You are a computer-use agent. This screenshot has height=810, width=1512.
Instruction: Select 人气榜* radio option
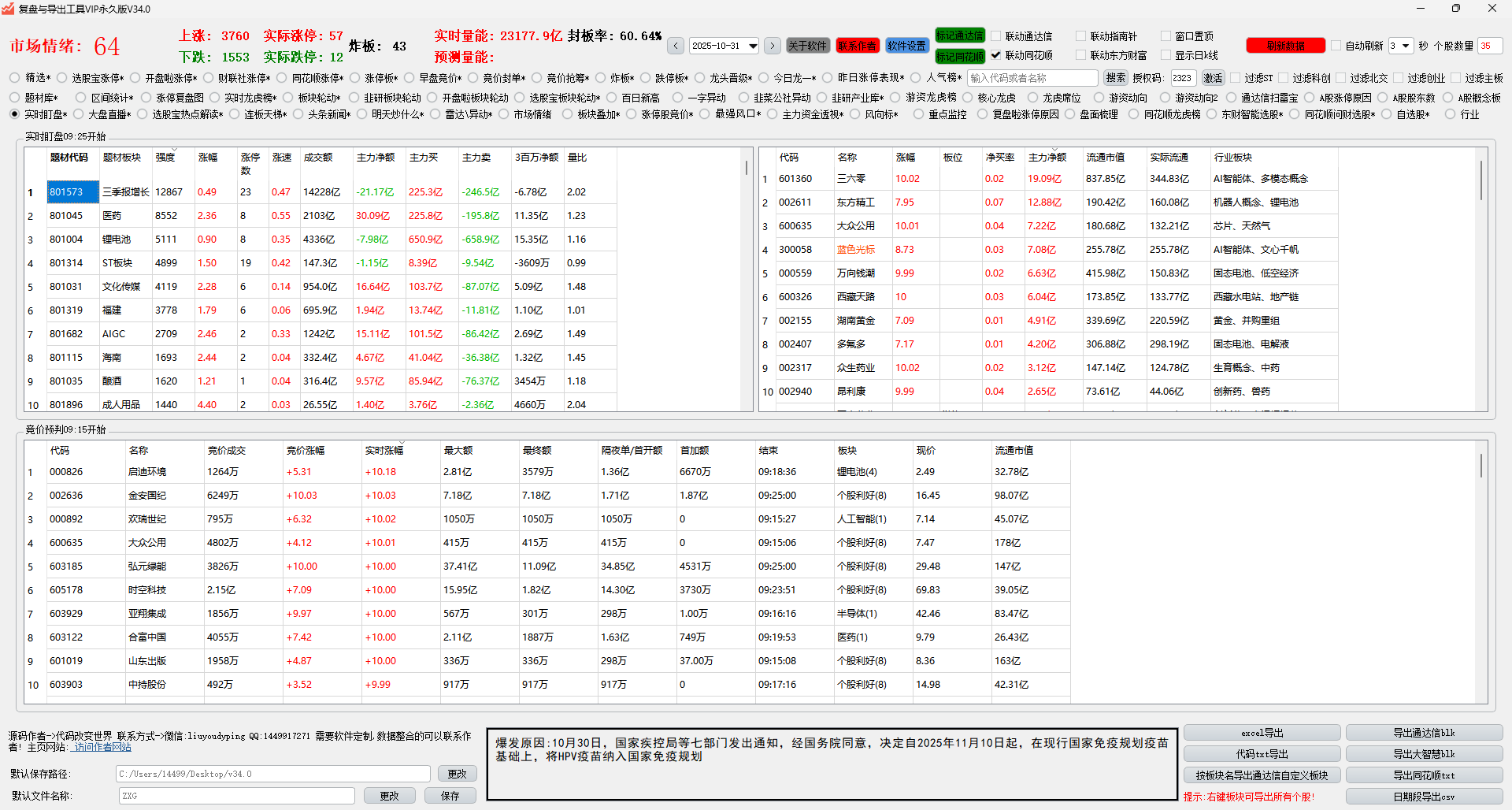point(916,78)
